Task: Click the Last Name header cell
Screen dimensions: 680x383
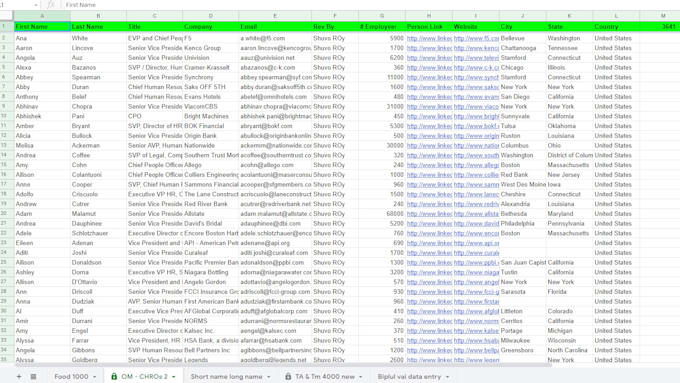Action: (98, 26)
